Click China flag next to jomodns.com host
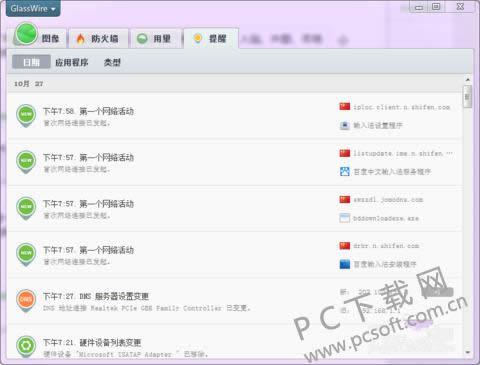This screenshot has height=365, width=480. click(345, 199)
